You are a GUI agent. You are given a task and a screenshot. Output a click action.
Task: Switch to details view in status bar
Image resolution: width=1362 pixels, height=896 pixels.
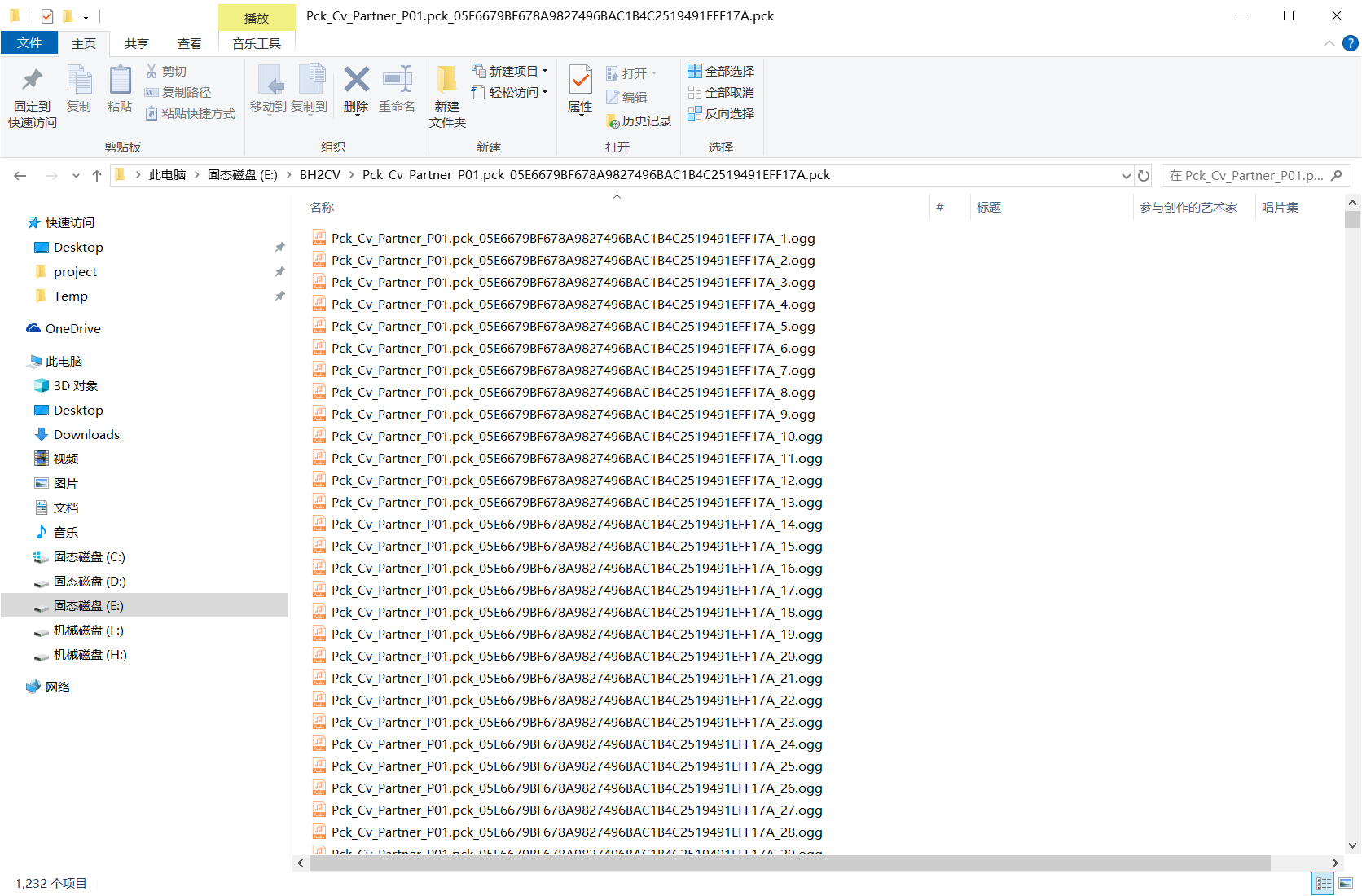1324,883
